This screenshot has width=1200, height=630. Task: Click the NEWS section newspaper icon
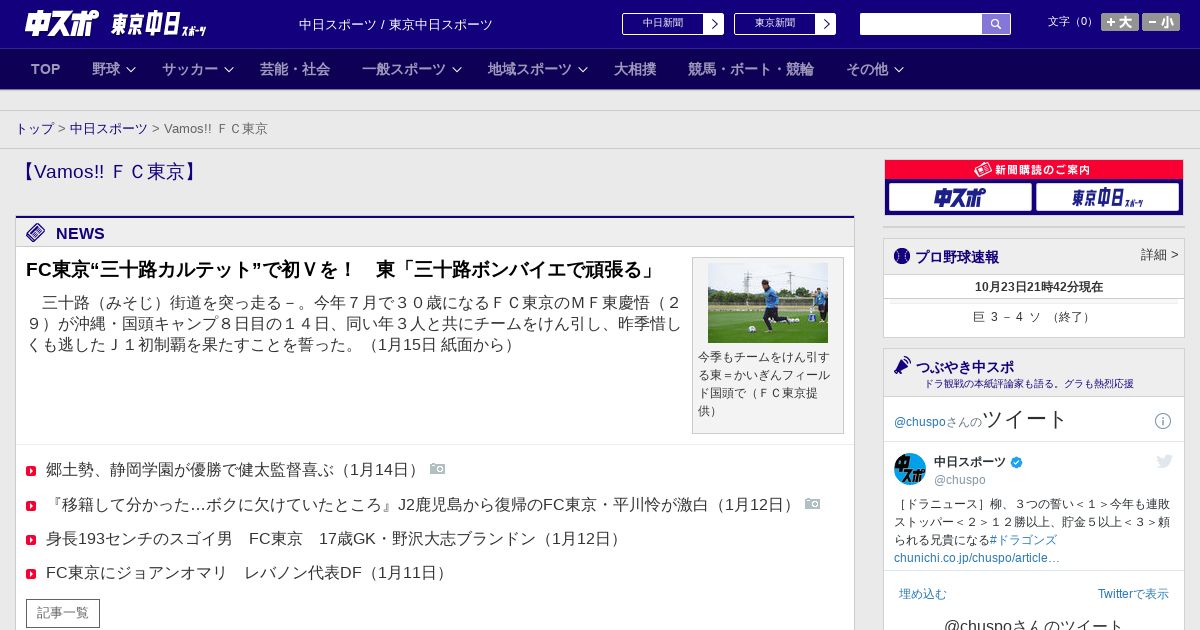click(36, 233)
